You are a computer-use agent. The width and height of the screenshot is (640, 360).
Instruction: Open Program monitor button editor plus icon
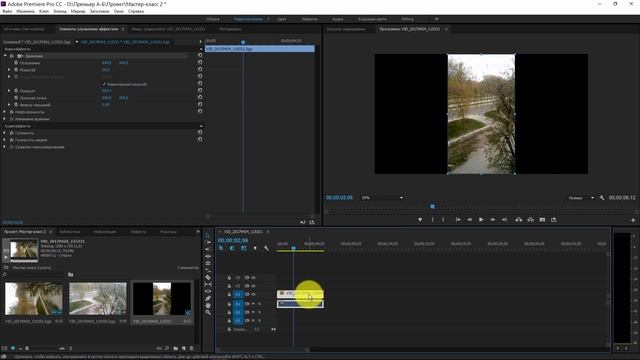pos(633,220)
